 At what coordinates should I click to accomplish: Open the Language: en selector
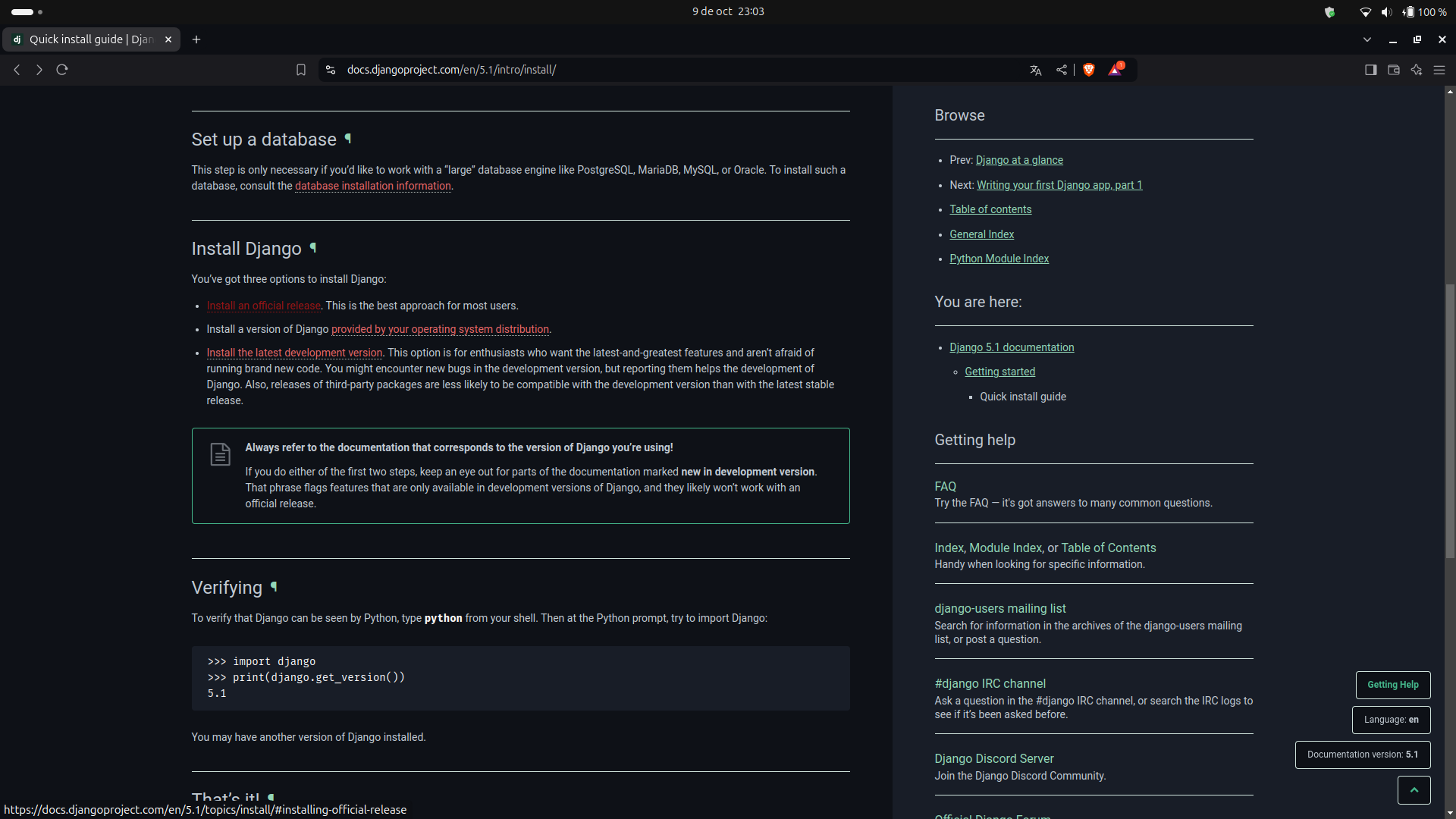click(1392, 720)
